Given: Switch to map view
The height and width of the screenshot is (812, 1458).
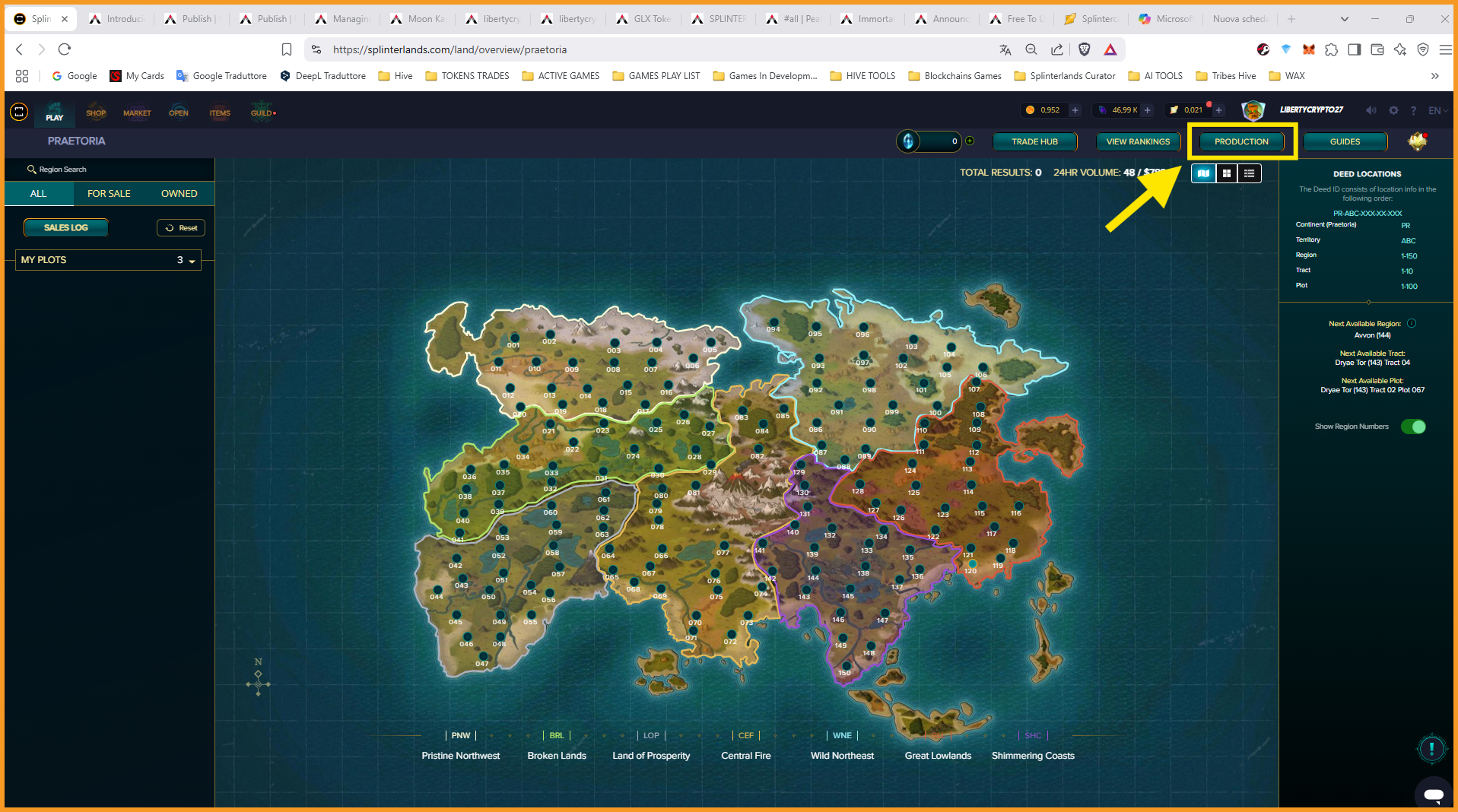Looking at the screenshot, I should click(x=1203, y=173).
